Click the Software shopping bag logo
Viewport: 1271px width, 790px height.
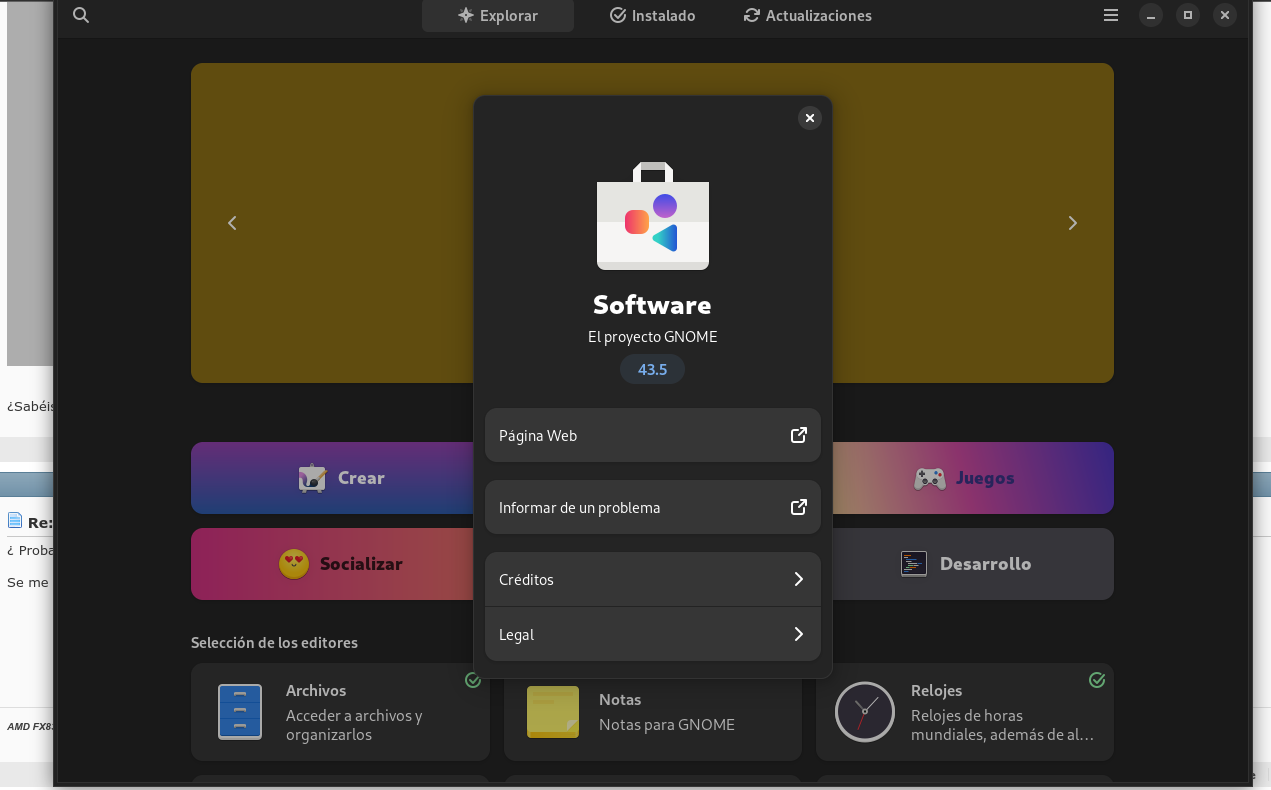coord(653,216)
